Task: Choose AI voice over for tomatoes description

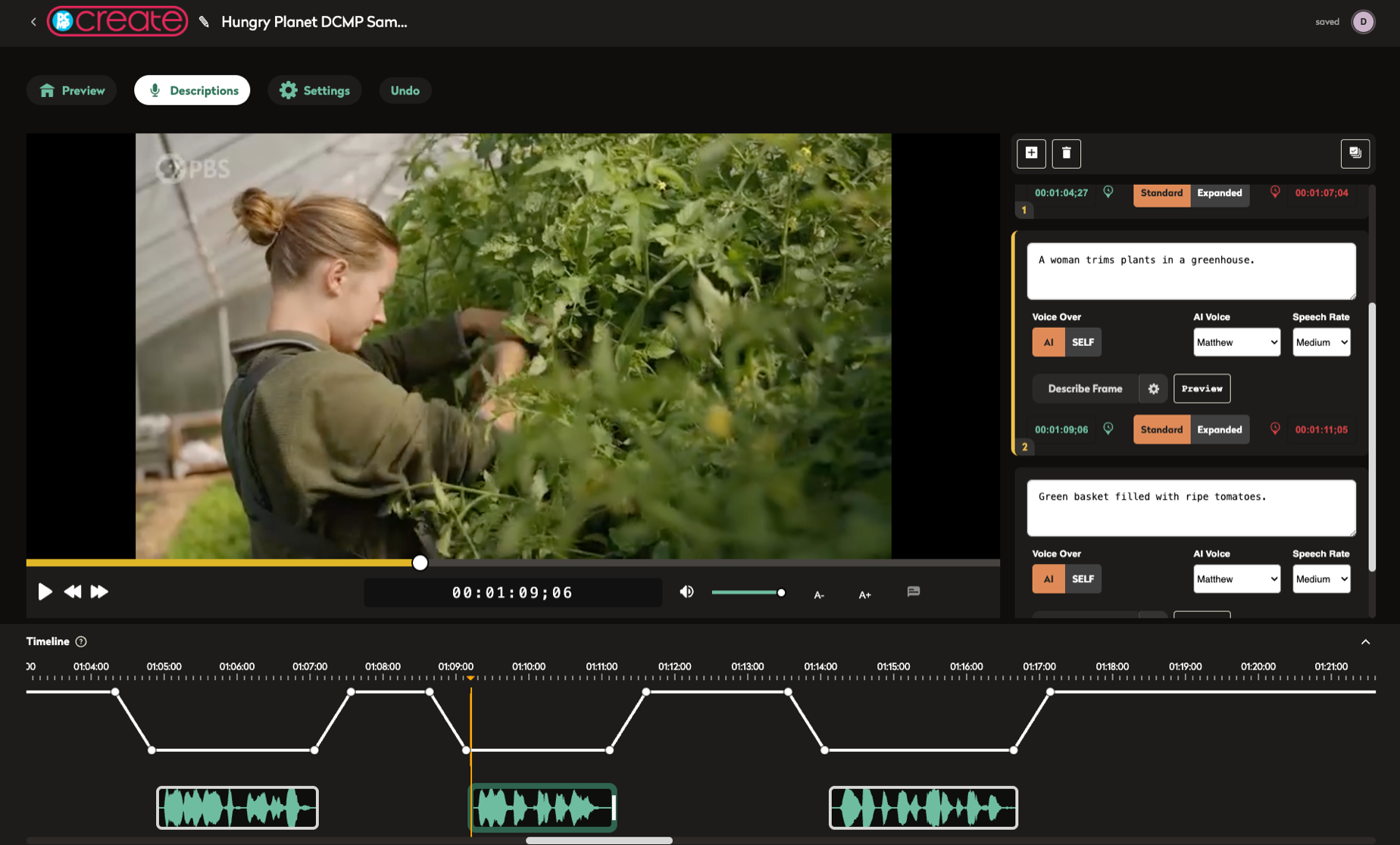Action: pyautogui.click(x=1048, y=579)
